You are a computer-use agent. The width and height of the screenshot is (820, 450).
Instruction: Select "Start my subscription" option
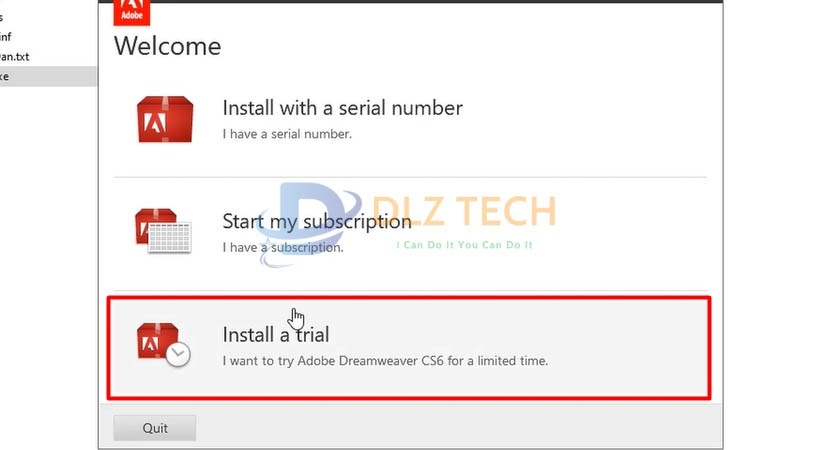[x=316, y=221]
